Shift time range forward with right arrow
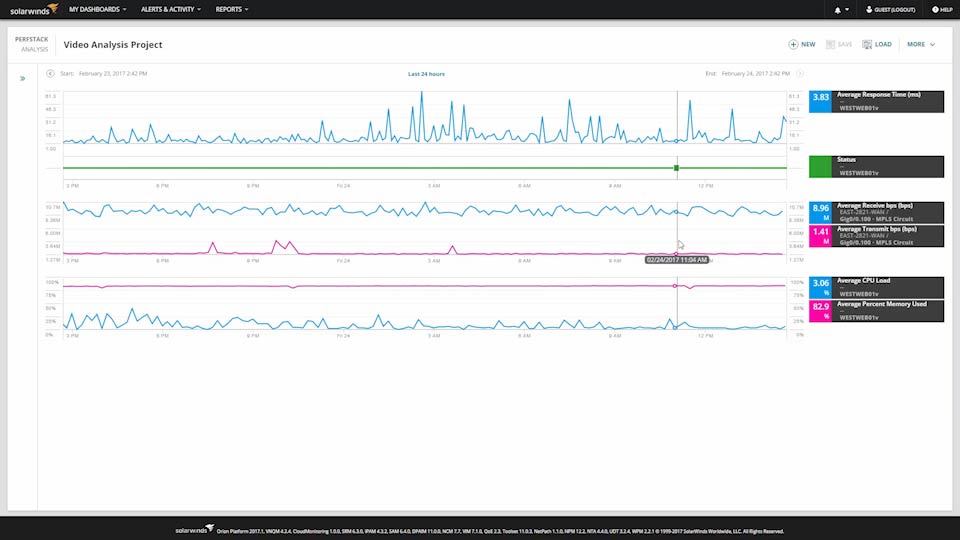 click(800, 73)
